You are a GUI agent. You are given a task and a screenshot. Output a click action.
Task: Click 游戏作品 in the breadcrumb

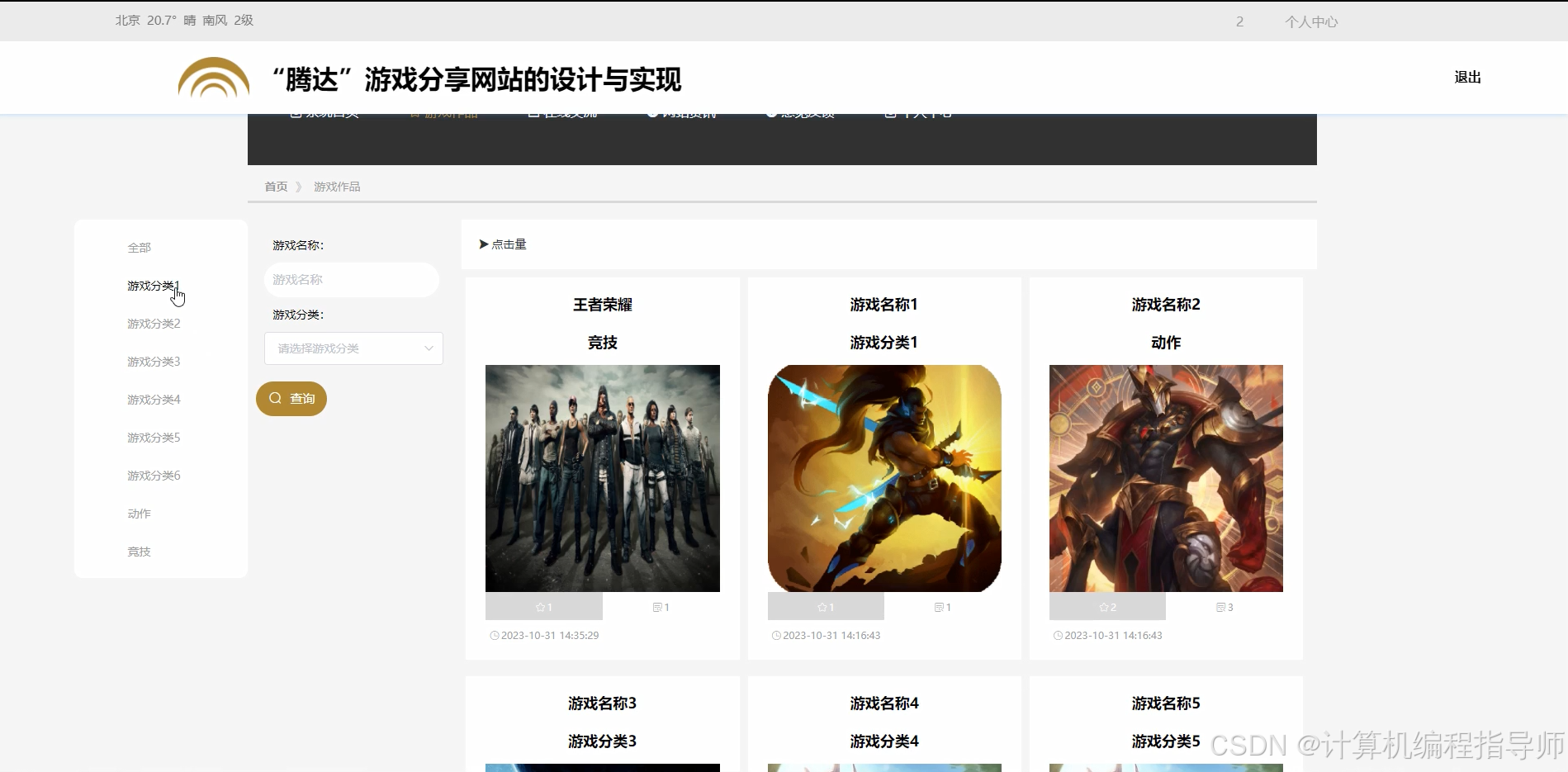pyautogui.click(x=337, y=187)
